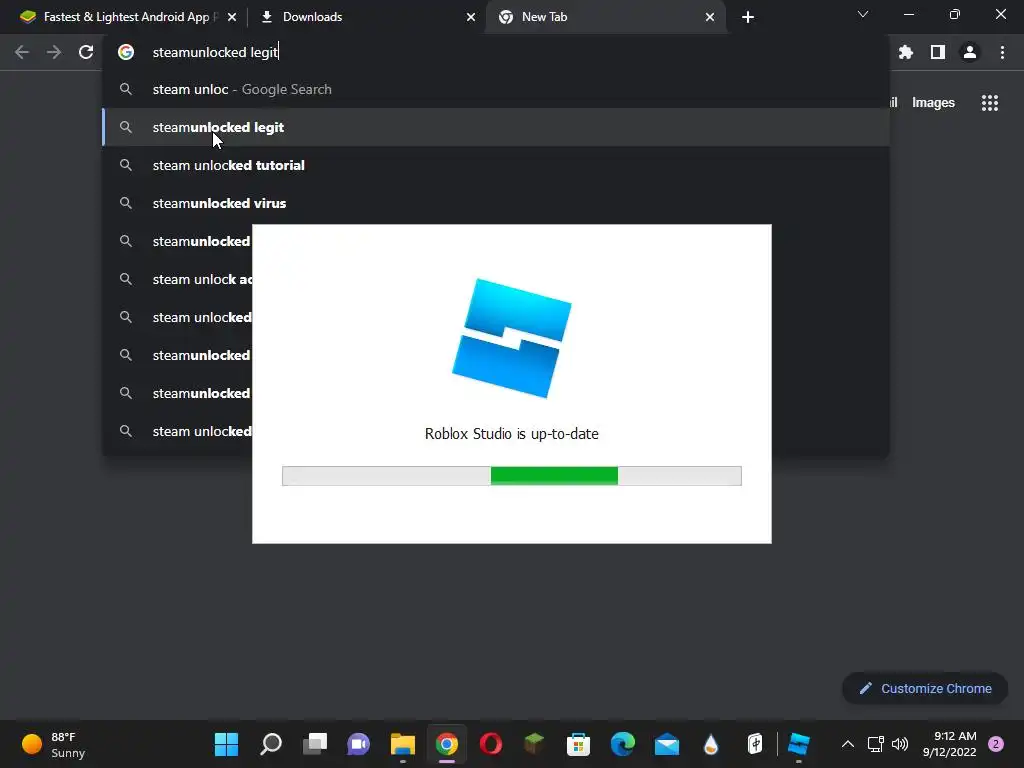The height and width of the screenshot is (768, 1024).
Task: Open the Chat app in the taskbar
Action: pyautogui.click(x=359, y=744)
